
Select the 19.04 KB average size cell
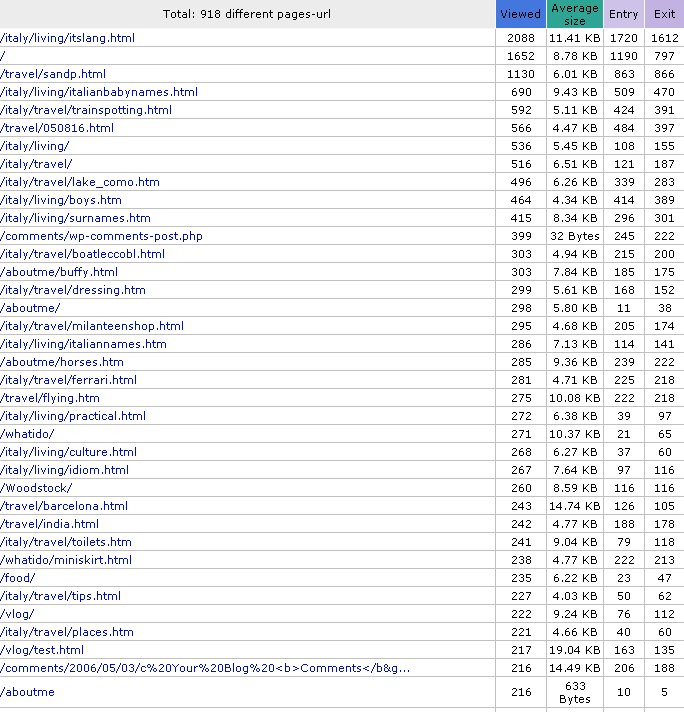tap(575, 651)
